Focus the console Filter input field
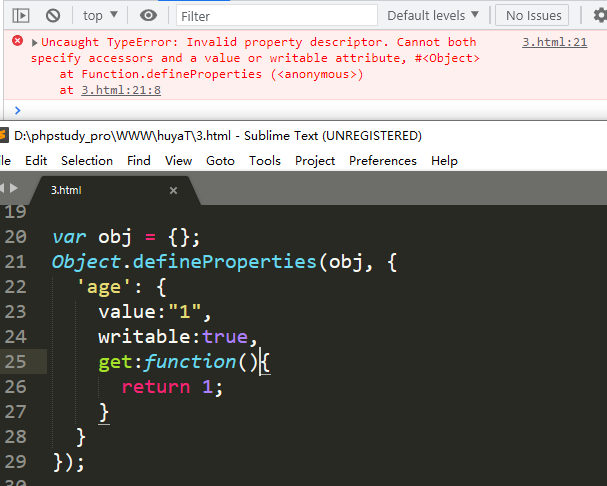The width and height of the screenshot is (607, 486). click(x=277, y=15)
